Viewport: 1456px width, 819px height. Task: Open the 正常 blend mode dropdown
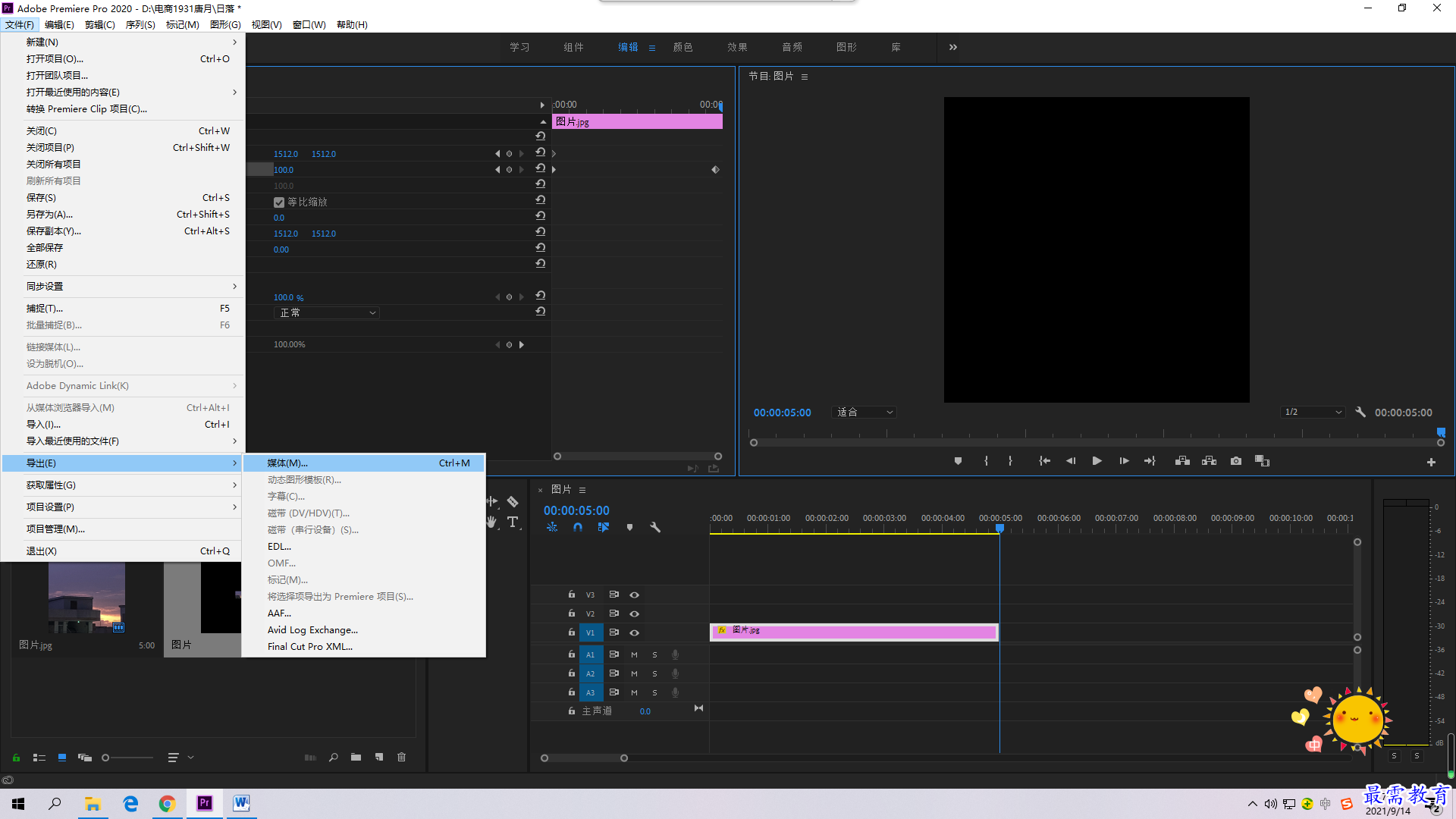click(x=327, y=312)
